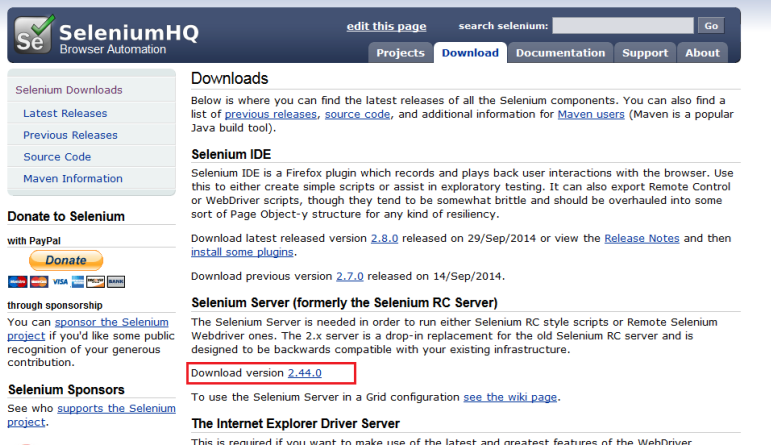Image resolution: width=771 pixels, height=445 pixels.
Task: Click 'install some plugins' link
Action: pos(242,252)
